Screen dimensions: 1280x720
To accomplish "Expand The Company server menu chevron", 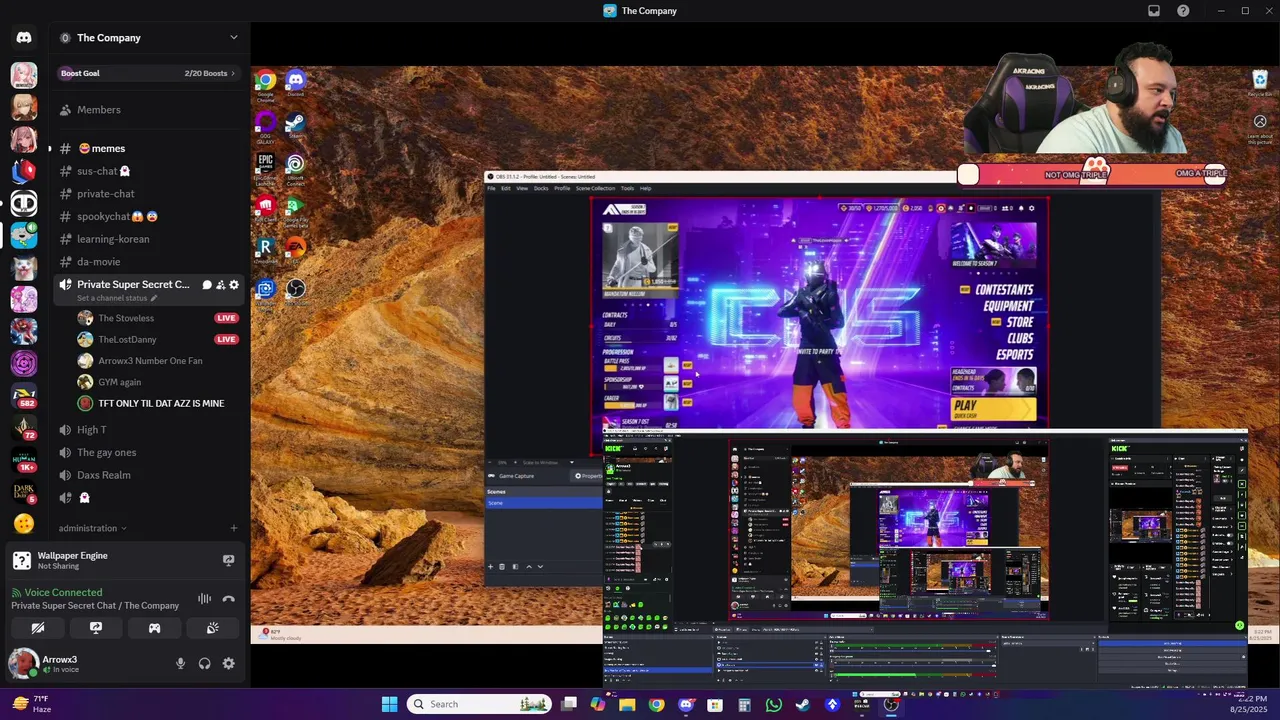I will pos(234,38).
